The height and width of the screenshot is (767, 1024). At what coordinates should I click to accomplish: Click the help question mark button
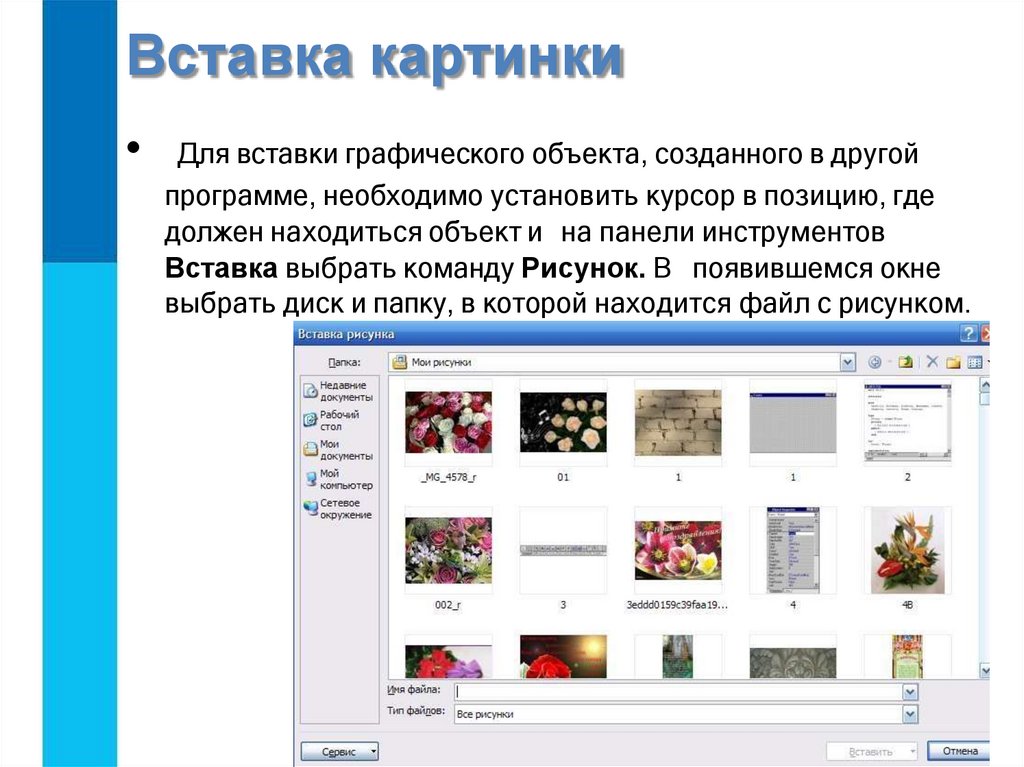coord(968,334)
